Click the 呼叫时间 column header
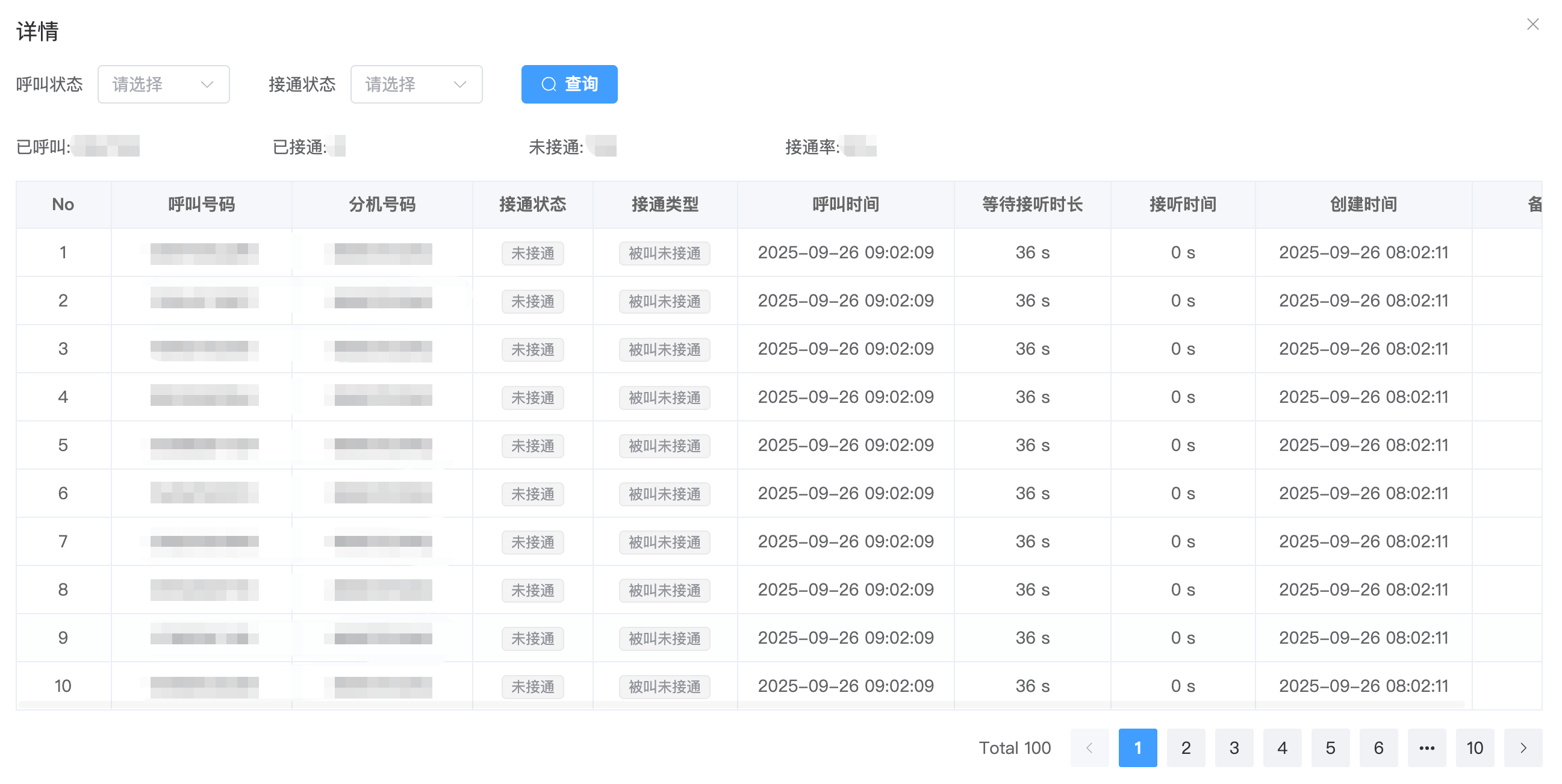1562x784 pixels. [x=845, y=204]
